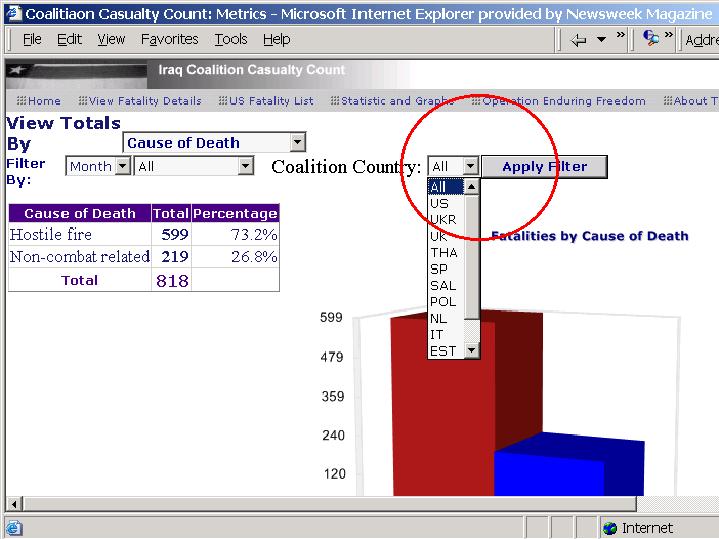Select POL in the country list
719x539 pixels.
(446, 302)
